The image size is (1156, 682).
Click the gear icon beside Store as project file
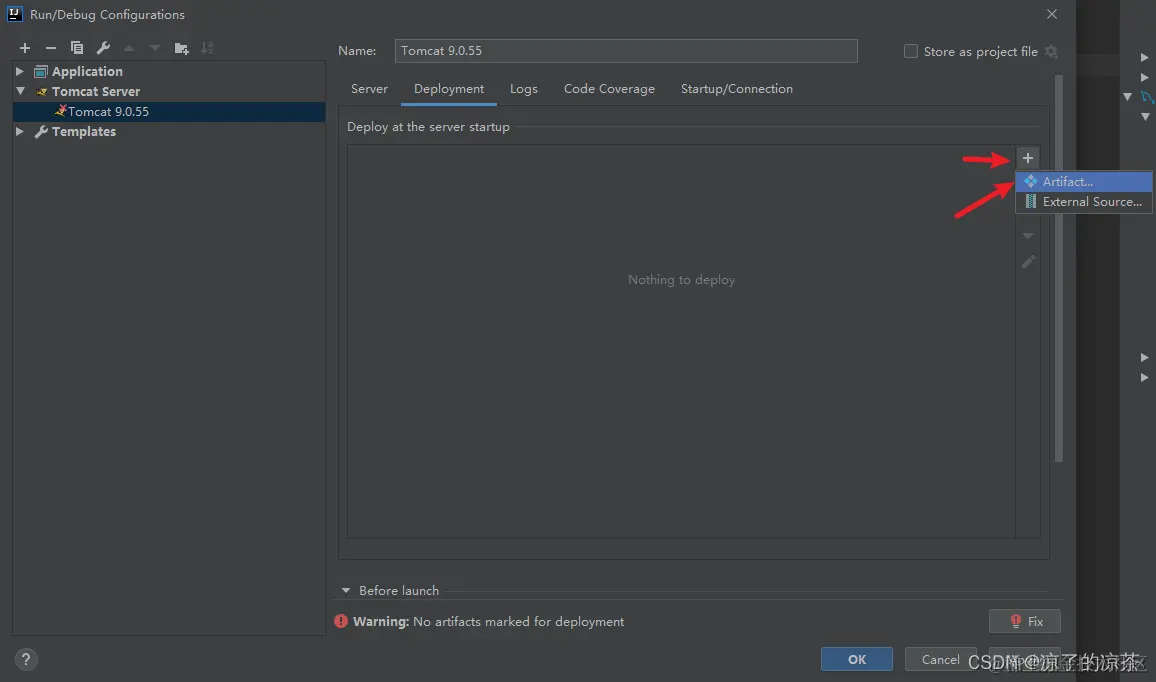tap(1052, 52)
